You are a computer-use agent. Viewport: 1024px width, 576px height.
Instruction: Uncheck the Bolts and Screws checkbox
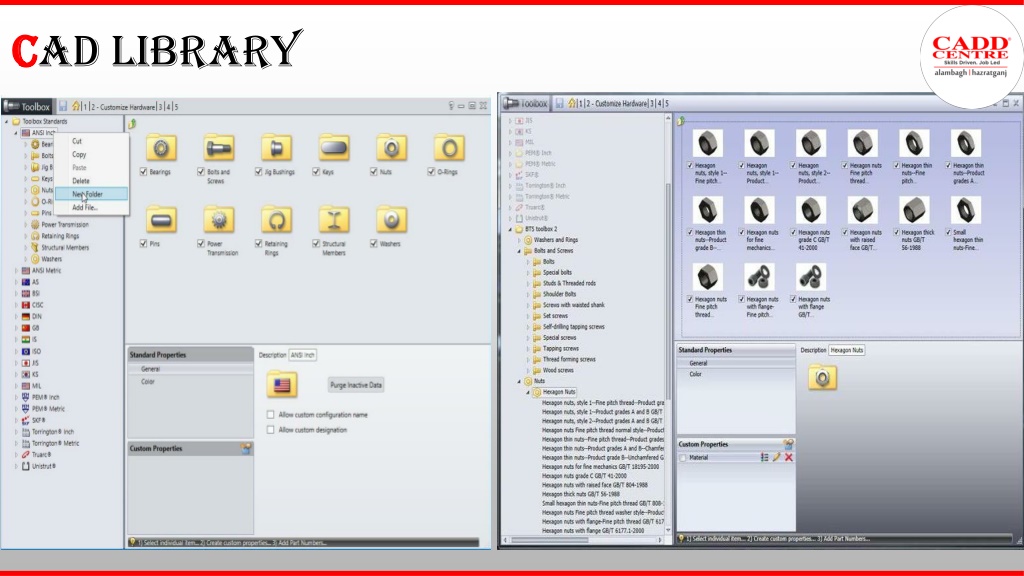200,172
